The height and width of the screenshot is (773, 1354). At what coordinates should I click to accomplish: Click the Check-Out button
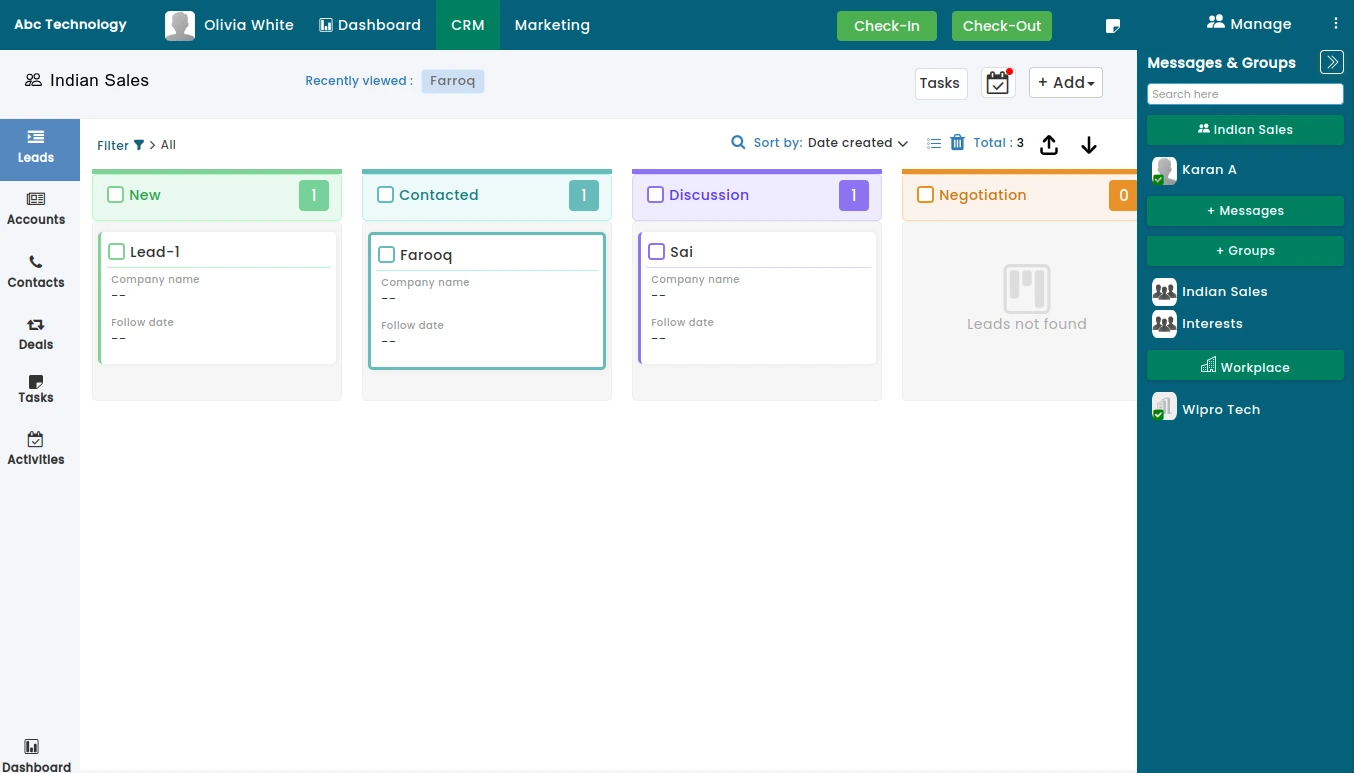(1002, 26)
